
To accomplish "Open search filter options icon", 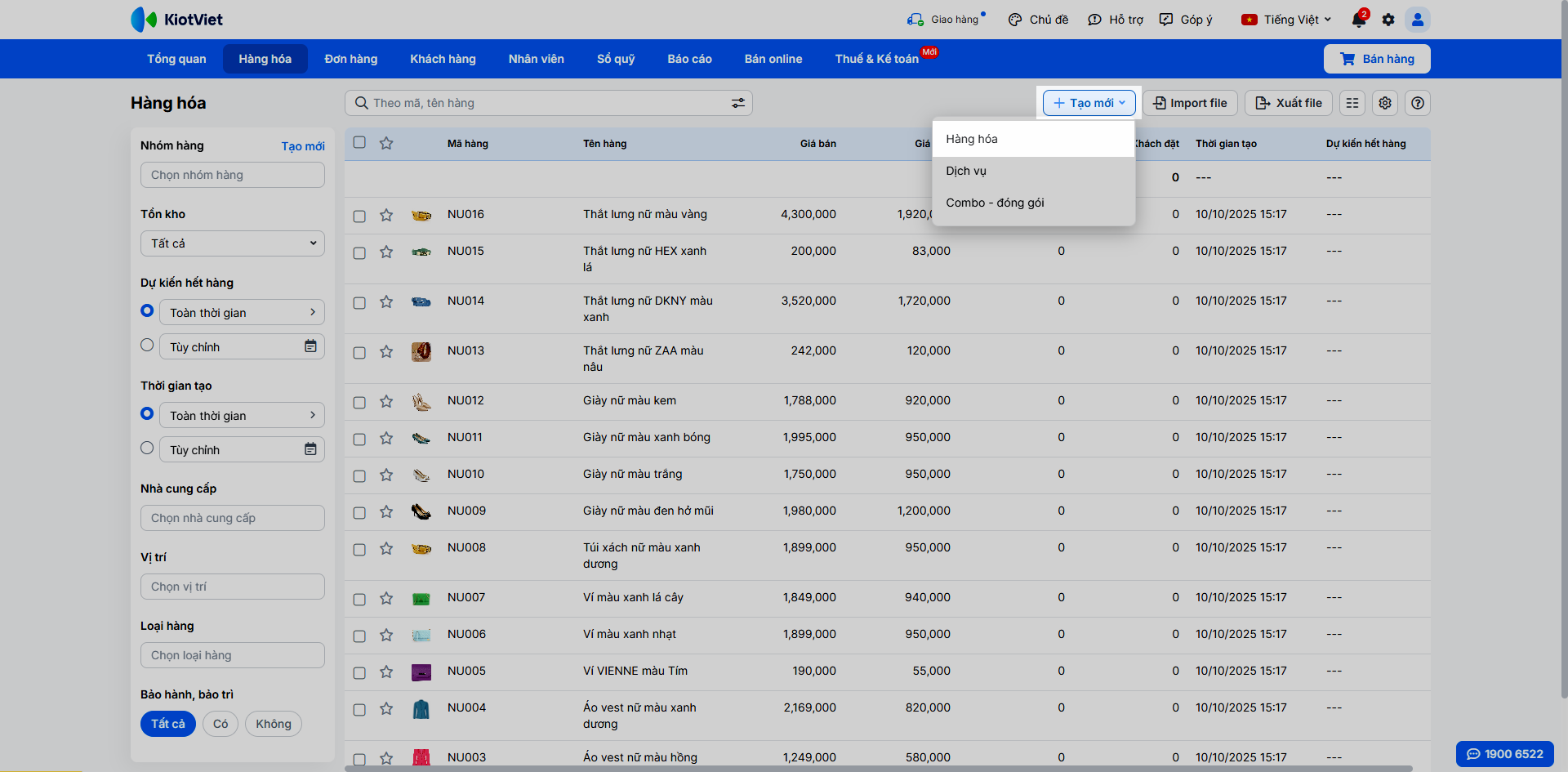I will 738,103.
